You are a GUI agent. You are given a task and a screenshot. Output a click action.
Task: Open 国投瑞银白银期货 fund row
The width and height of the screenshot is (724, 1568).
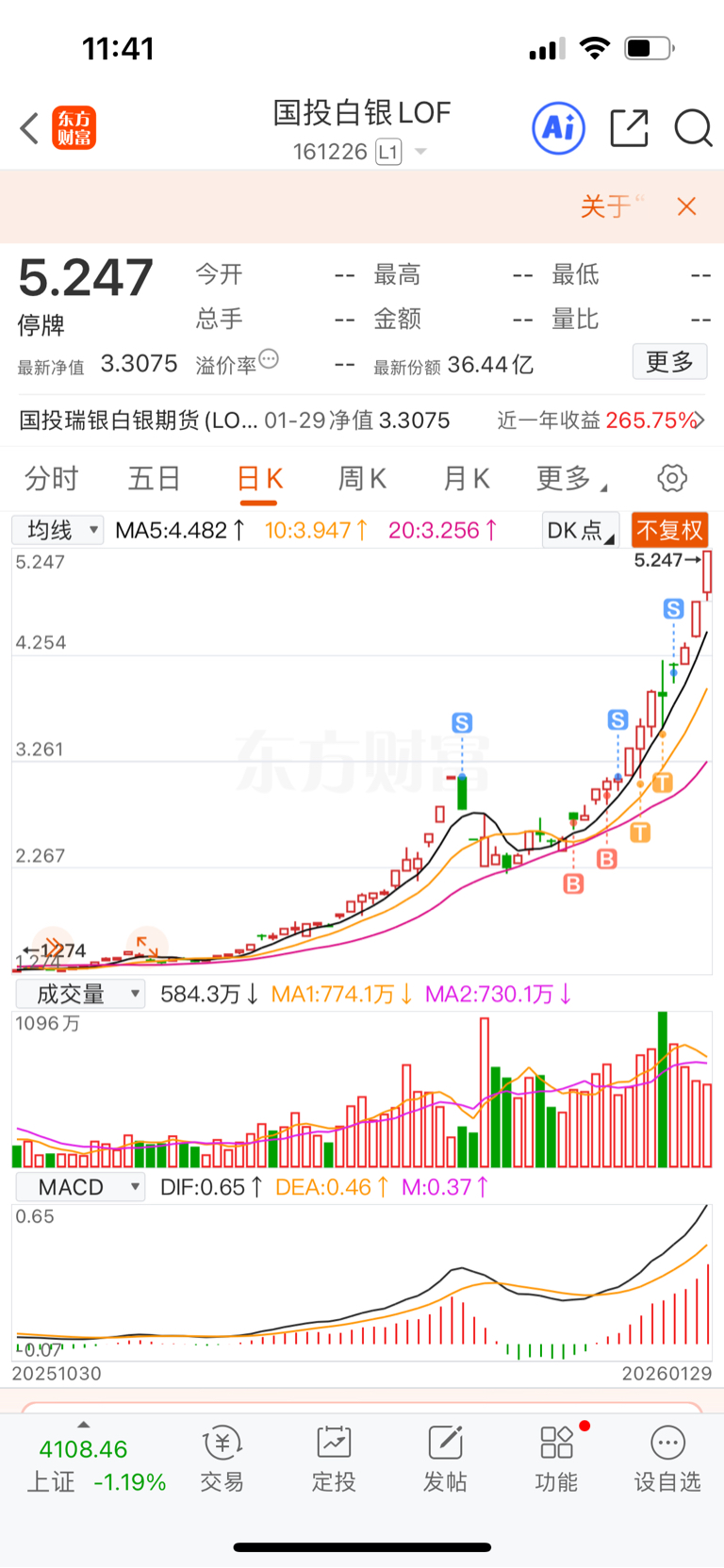pyautogui.click(x=362, y=421)
